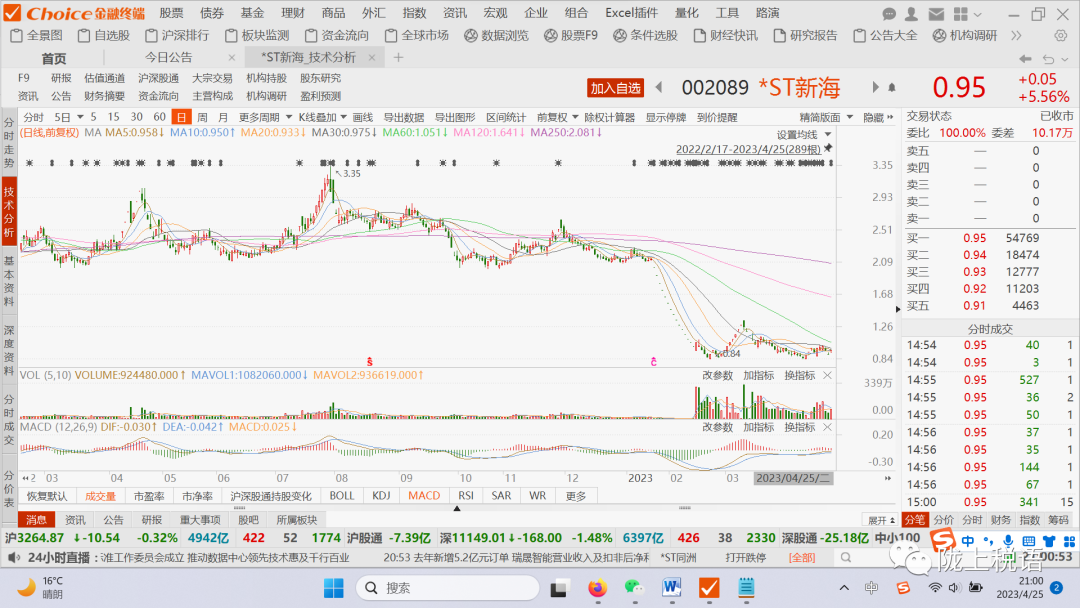Click 换指标 in VOL panel

pos(800,375)
